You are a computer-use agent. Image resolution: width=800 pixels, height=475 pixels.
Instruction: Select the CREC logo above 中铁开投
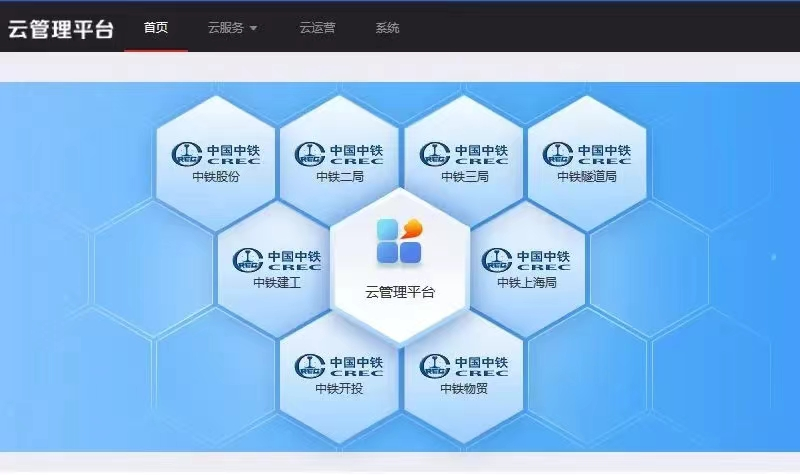tap(339, 366)
